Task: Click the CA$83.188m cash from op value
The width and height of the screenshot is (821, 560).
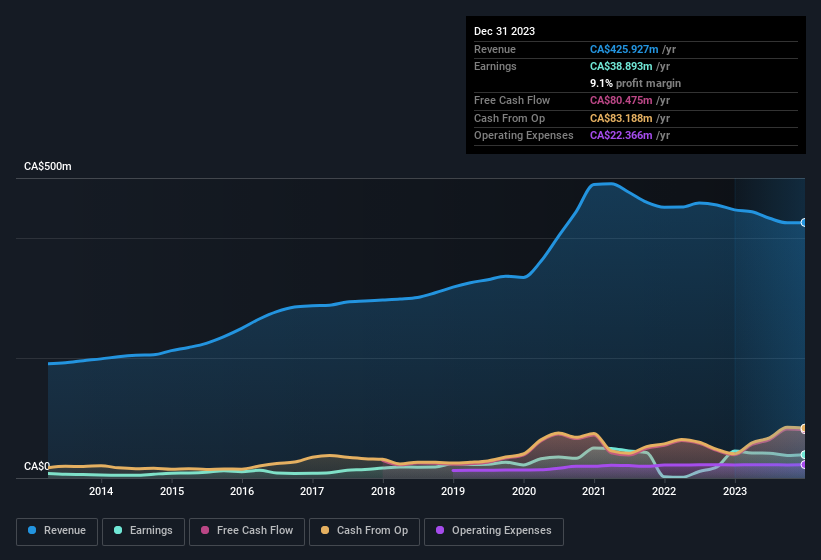Action: pyautogui.click(x=621, y=118)
